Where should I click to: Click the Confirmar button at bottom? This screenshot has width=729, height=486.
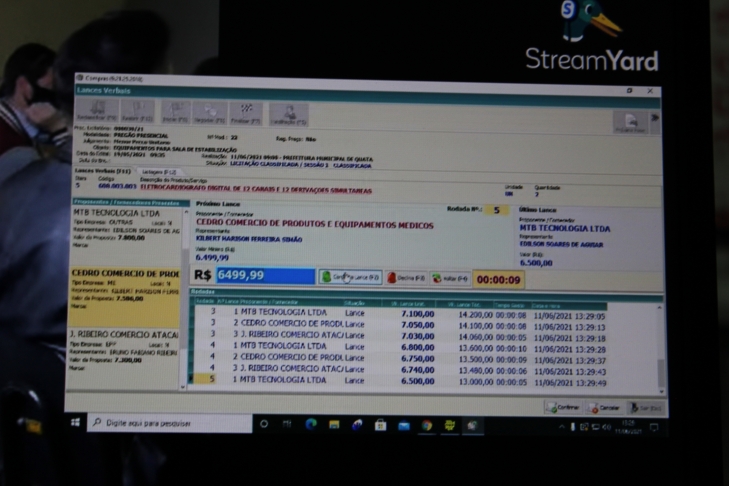(563, 407)
